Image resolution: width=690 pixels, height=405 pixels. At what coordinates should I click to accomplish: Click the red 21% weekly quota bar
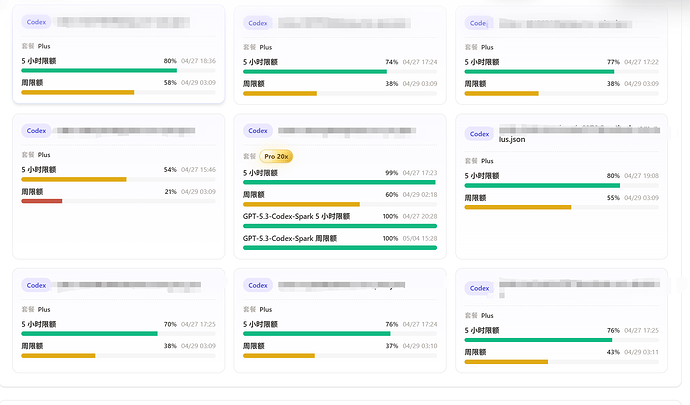118,201
